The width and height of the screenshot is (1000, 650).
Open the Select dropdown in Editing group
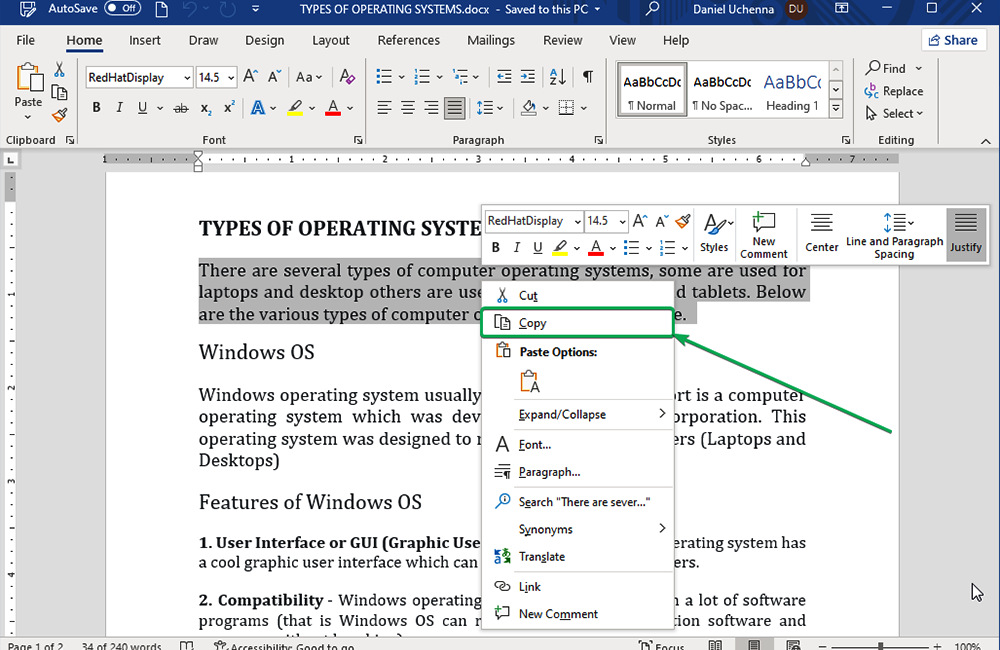coord(896,114)
